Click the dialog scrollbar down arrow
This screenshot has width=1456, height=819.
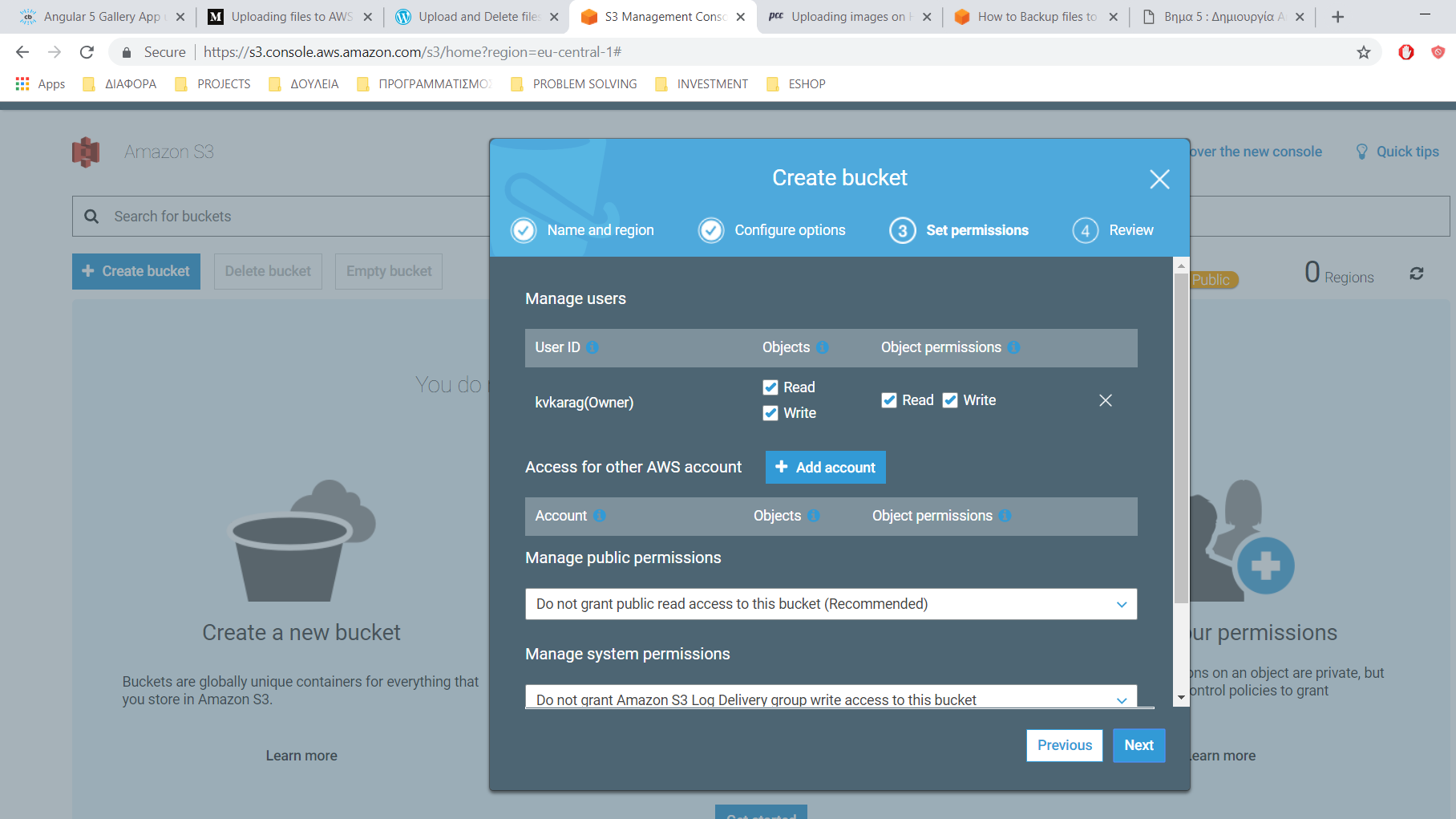pos(1180,698)
